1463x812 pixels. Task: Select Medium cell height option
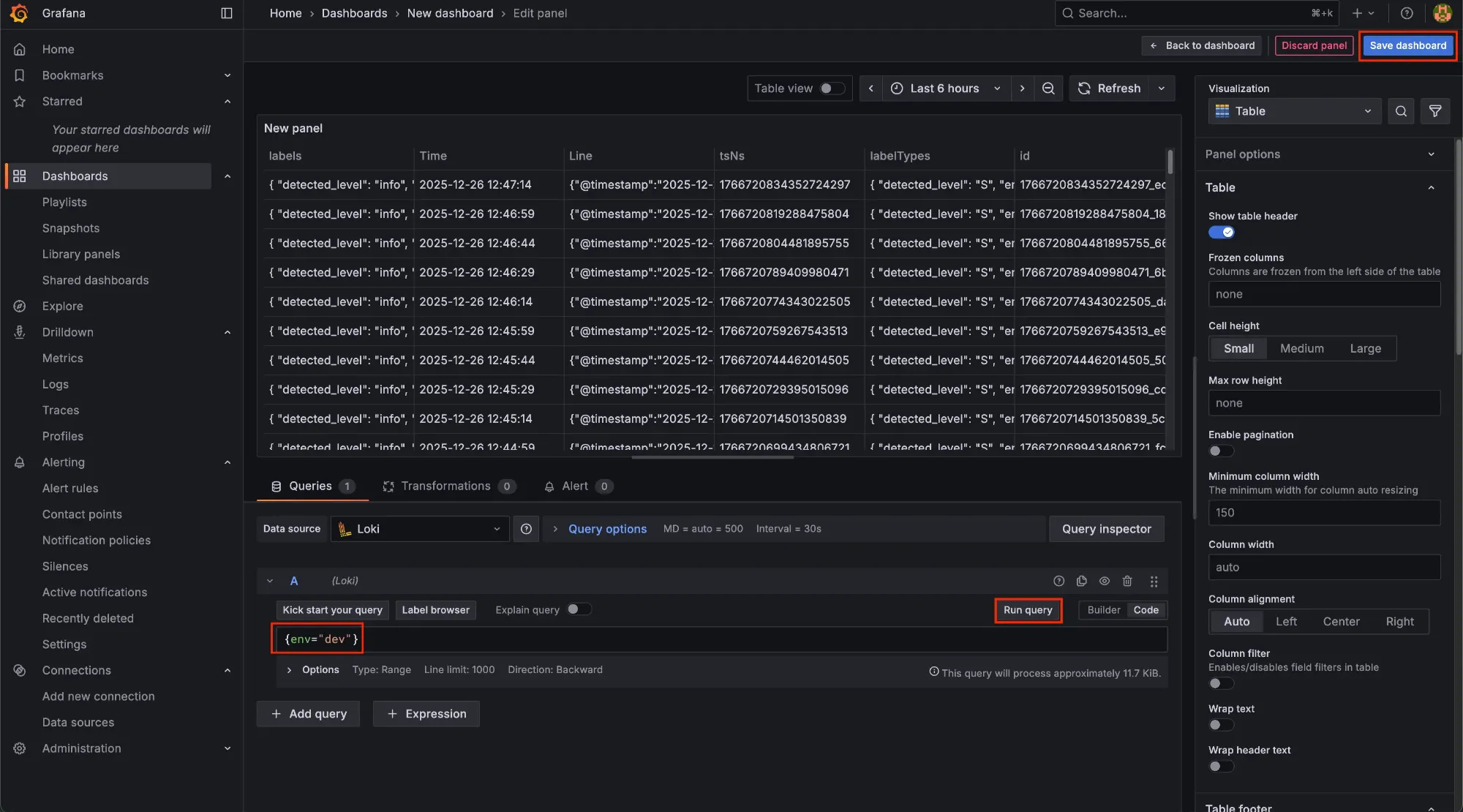(x=1301, y=349)
